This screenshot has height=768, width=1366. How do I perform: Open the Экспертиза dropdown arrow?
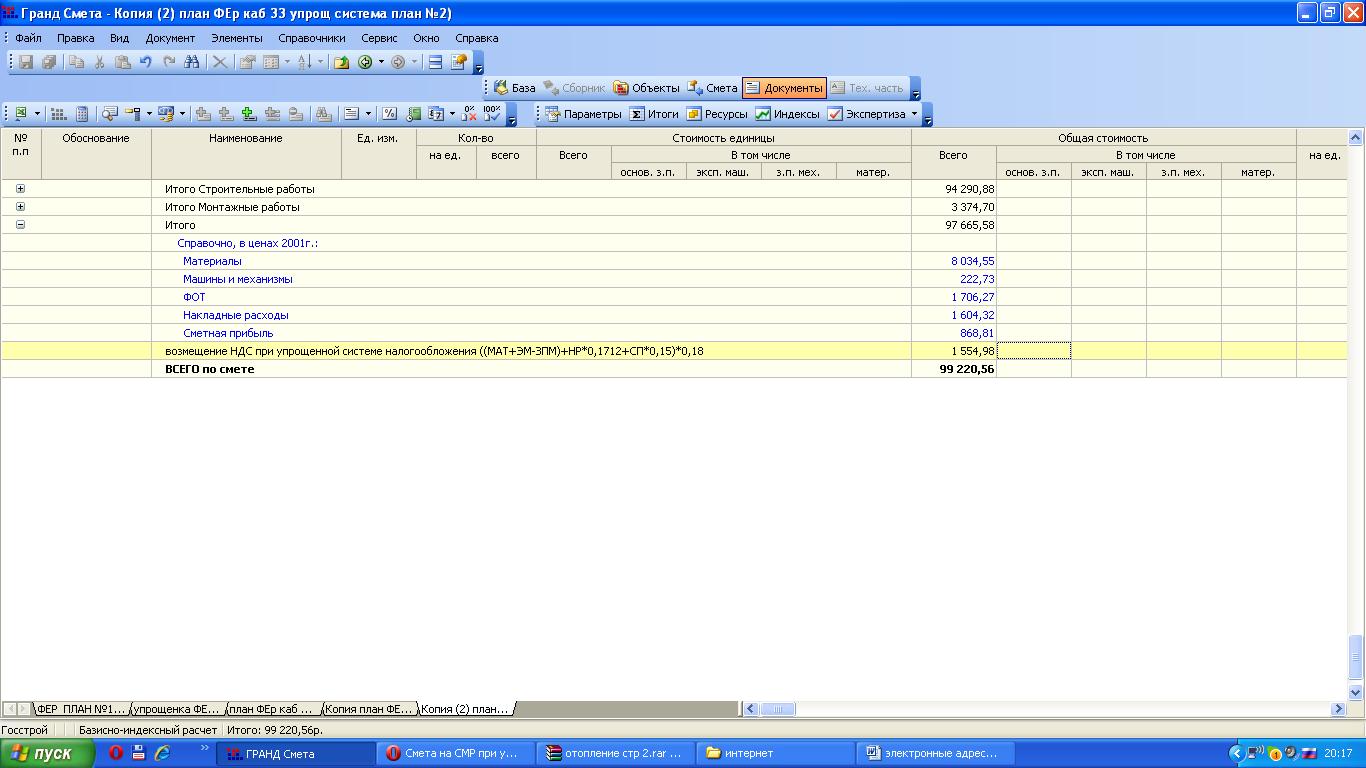[x=914, y=114]
